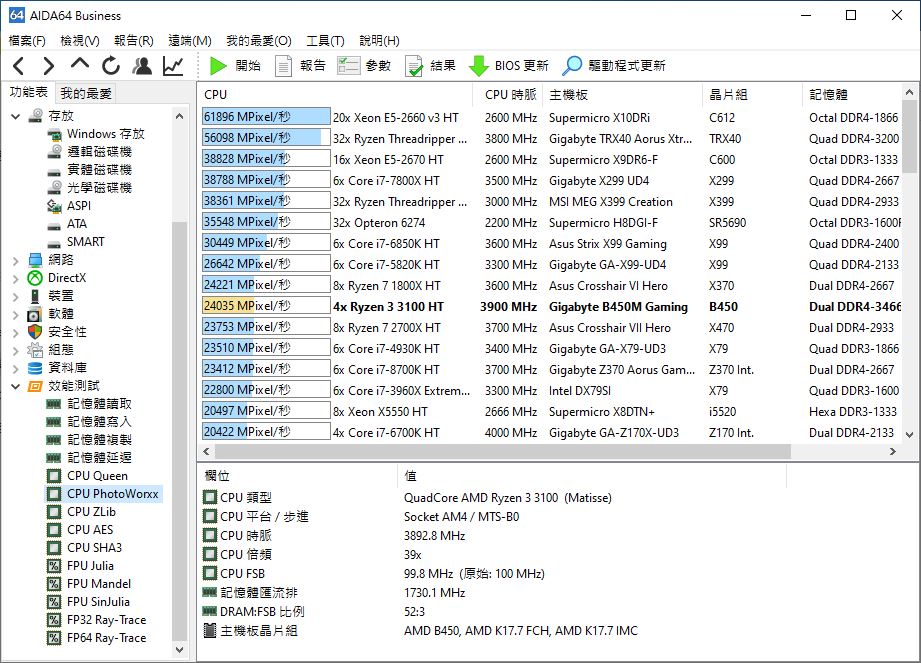Click the green BIOS 更新 download arrow

coord(478,66)
